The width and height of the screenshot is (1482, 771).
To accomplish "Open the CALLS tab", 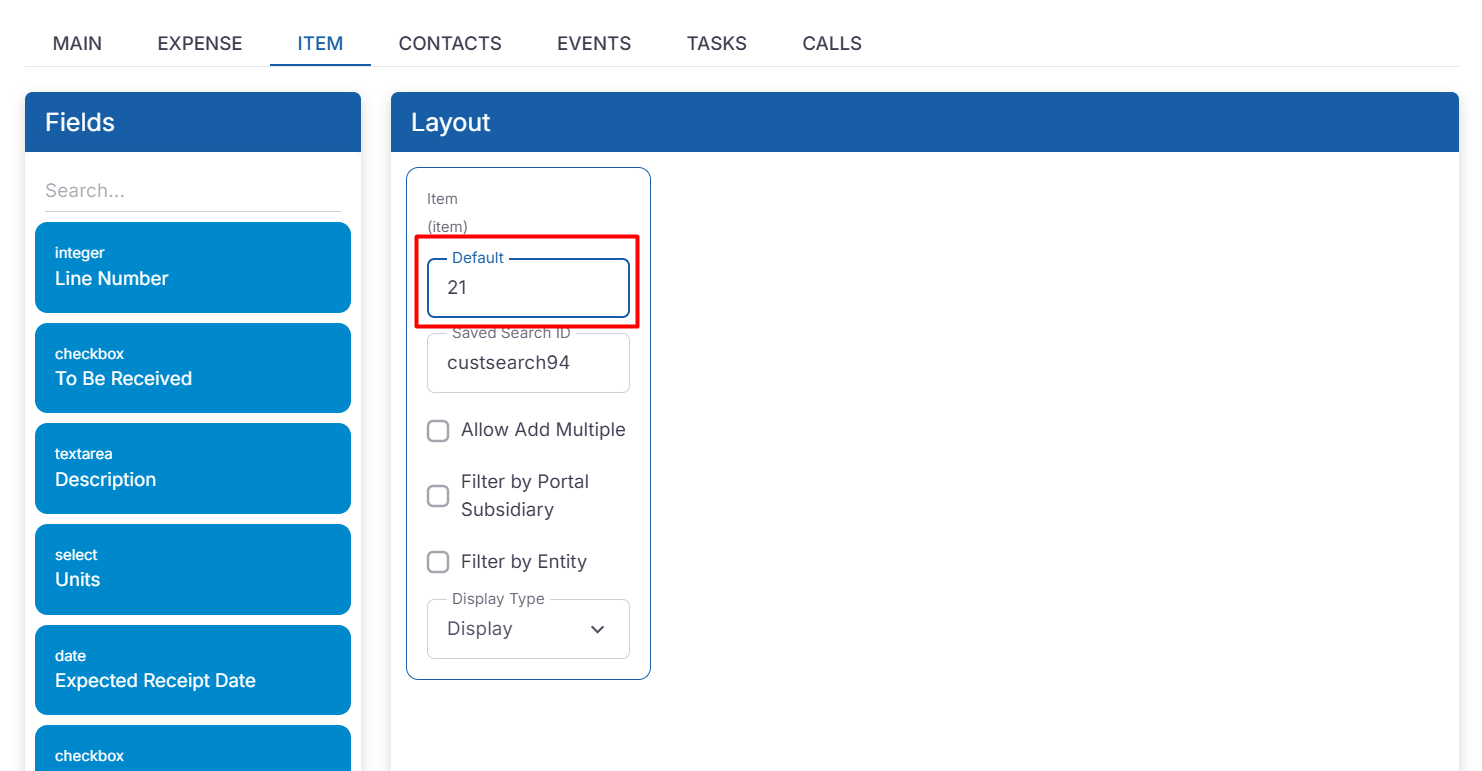I will 832,44.
